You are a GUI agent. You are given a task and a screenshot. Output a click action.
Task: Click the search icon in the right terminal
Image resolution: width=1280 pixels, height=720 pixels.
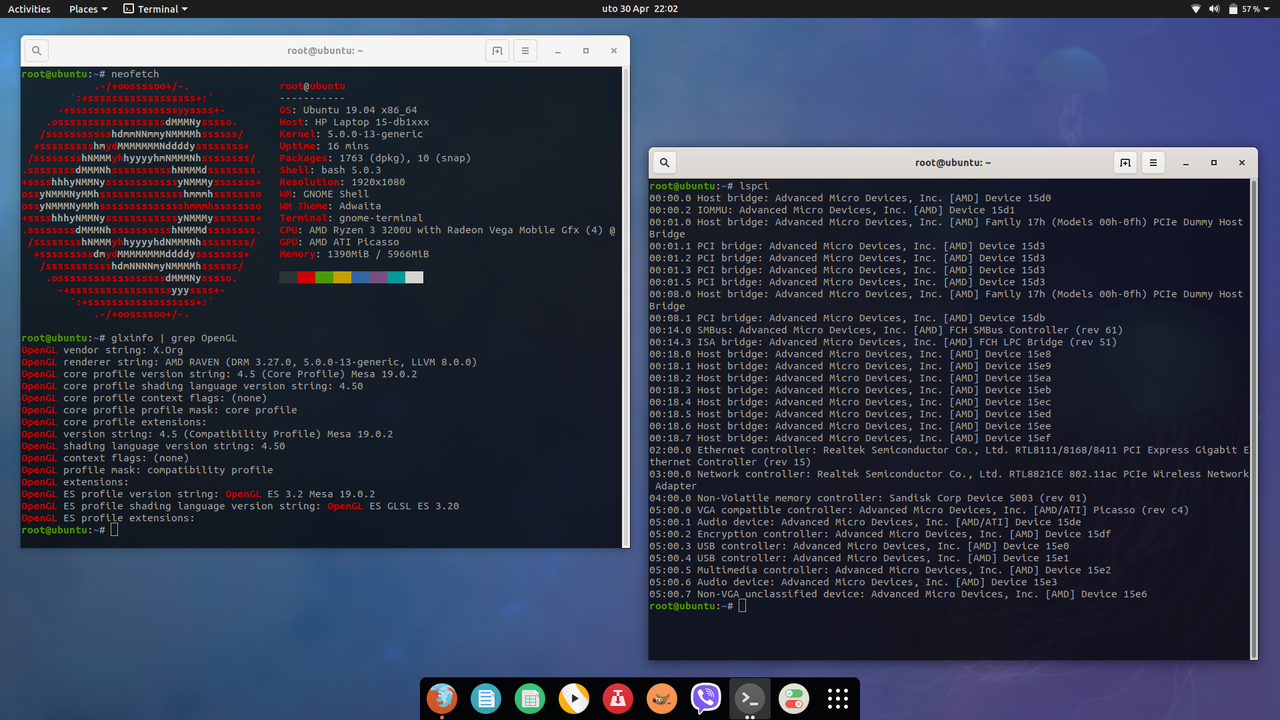point(663,162)
